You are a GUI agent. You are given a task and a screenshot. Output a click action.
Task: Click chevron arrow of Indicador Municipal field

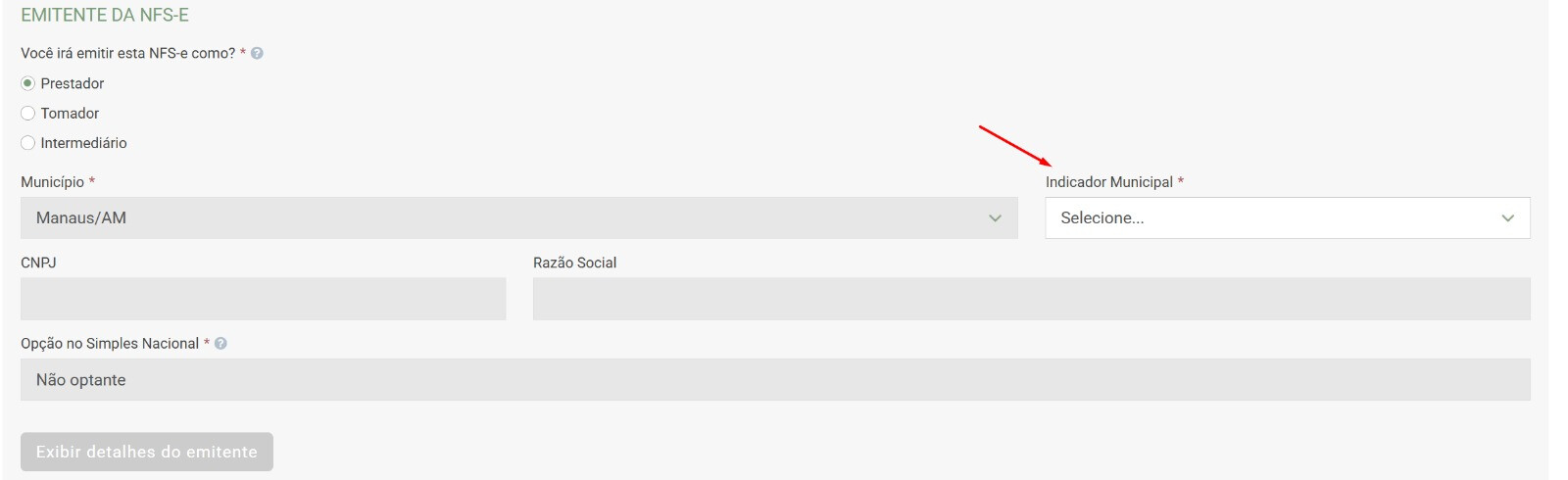[1507, 218]
